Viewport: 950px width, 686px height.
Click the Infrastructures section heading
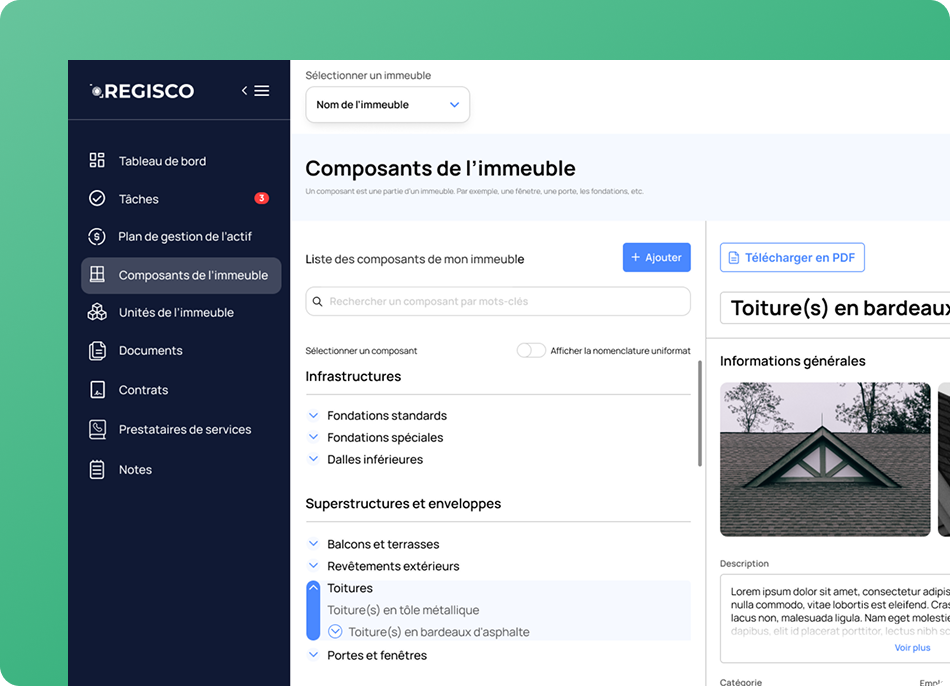353,376
